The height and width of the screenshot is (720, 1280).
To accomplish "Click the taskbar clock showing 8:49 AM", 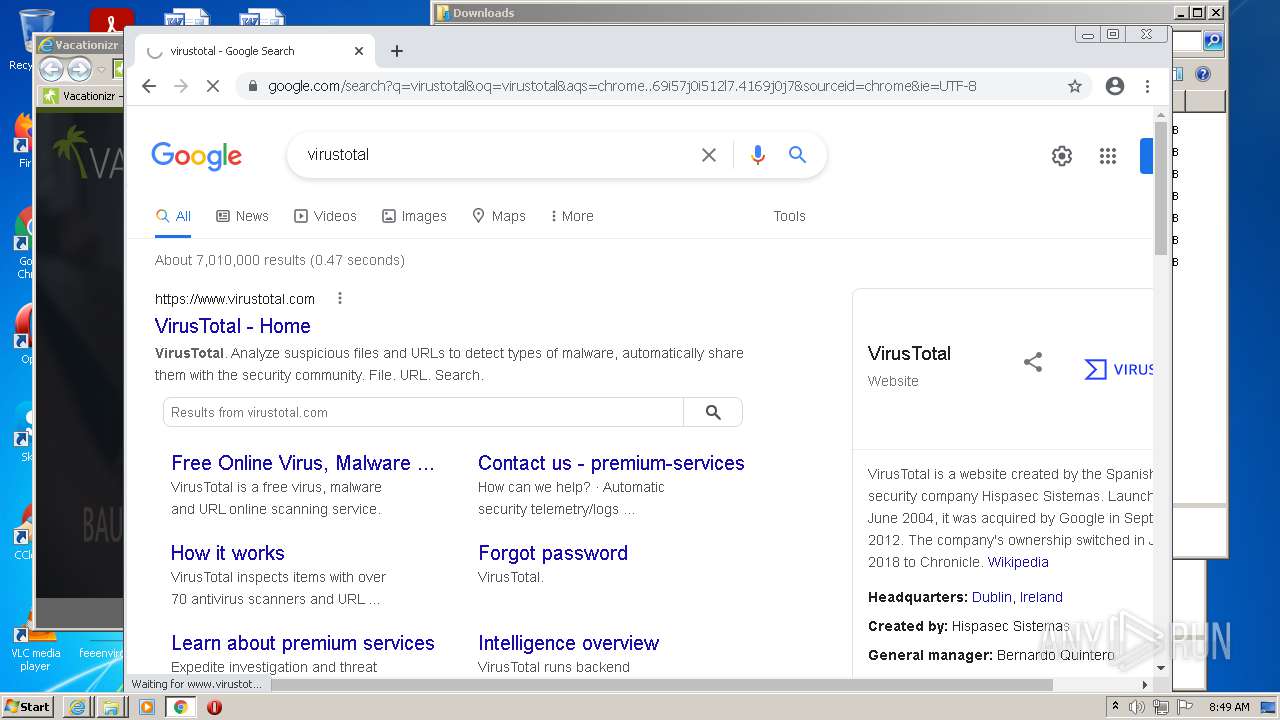I will point(1229,707).
